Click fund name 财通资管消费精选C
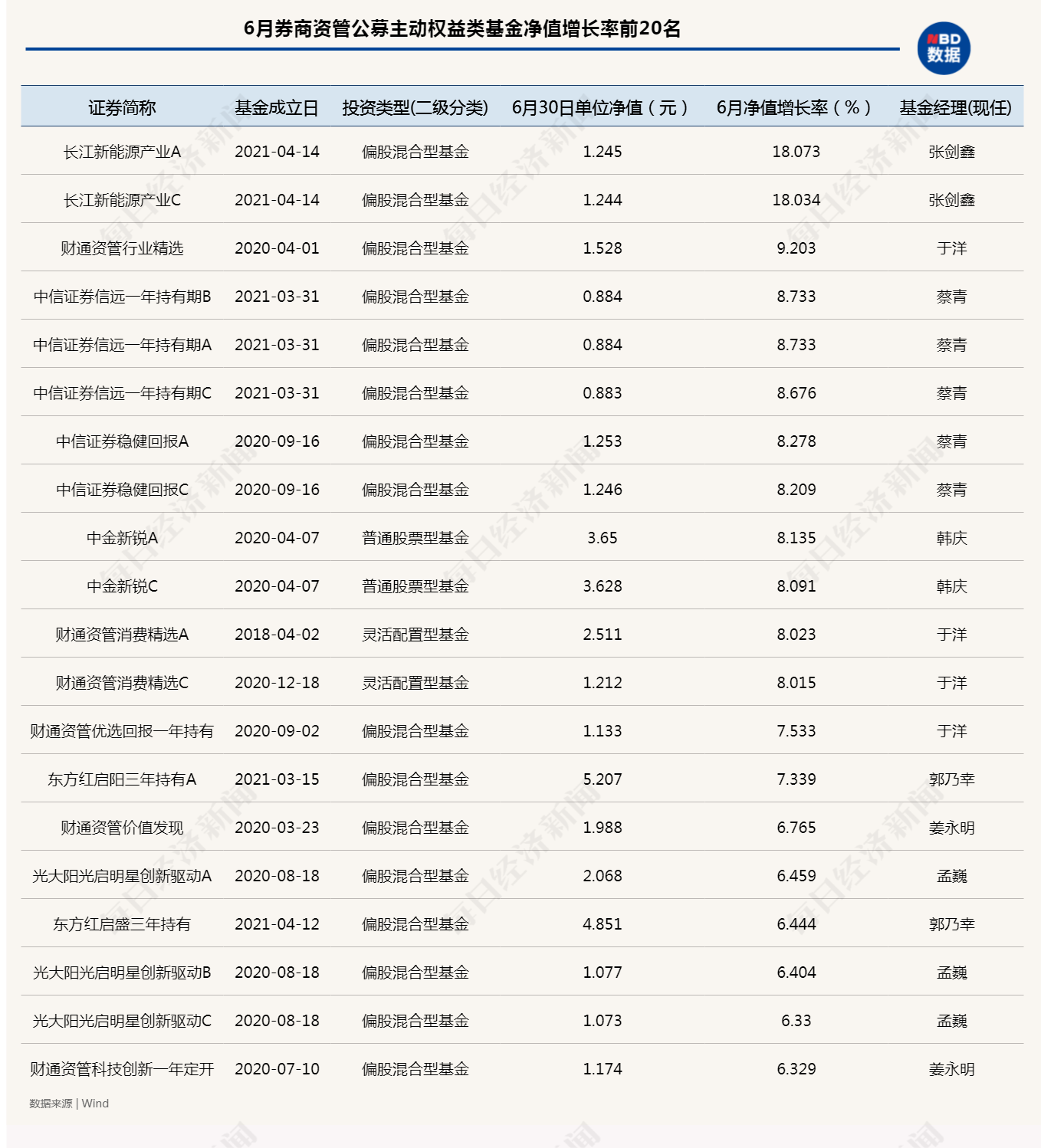The height and width of the screenshot is (1148, 1041). [122, 683]
